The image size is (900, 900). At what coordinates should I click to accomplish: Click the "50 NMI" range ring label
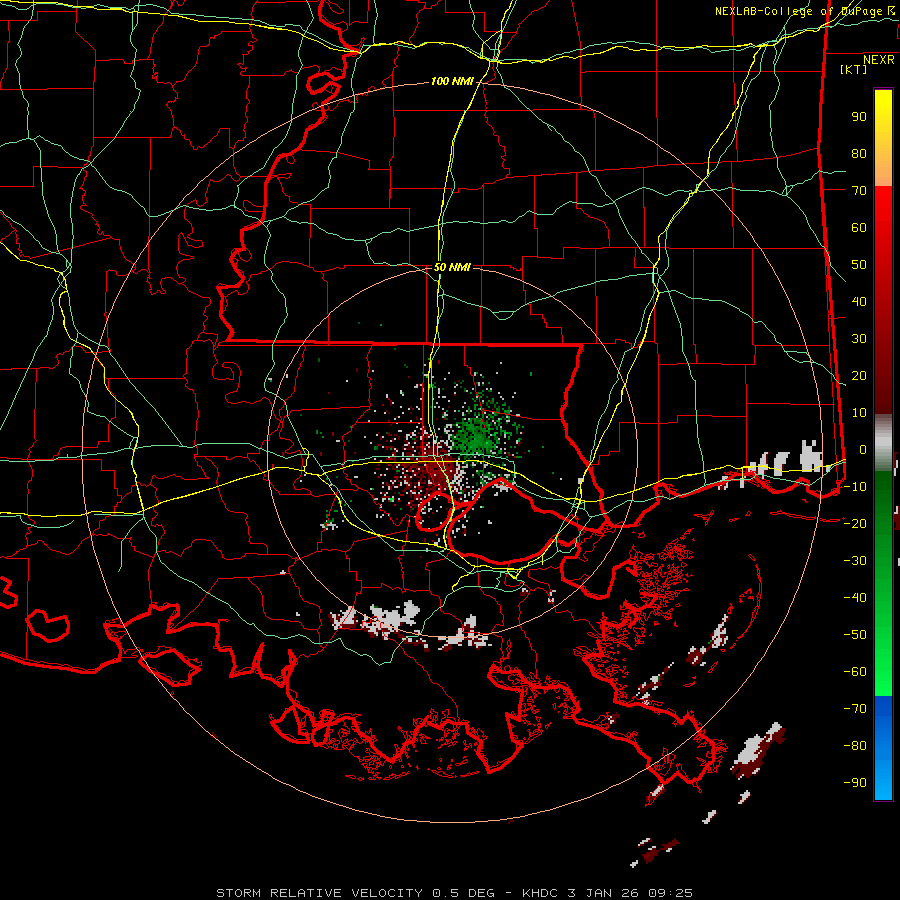(452, 267)
